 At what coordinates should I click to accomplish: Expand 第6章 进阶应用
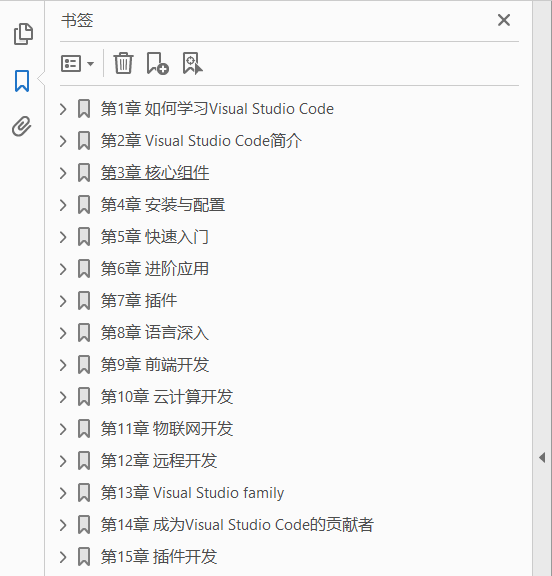coord(63,269)
